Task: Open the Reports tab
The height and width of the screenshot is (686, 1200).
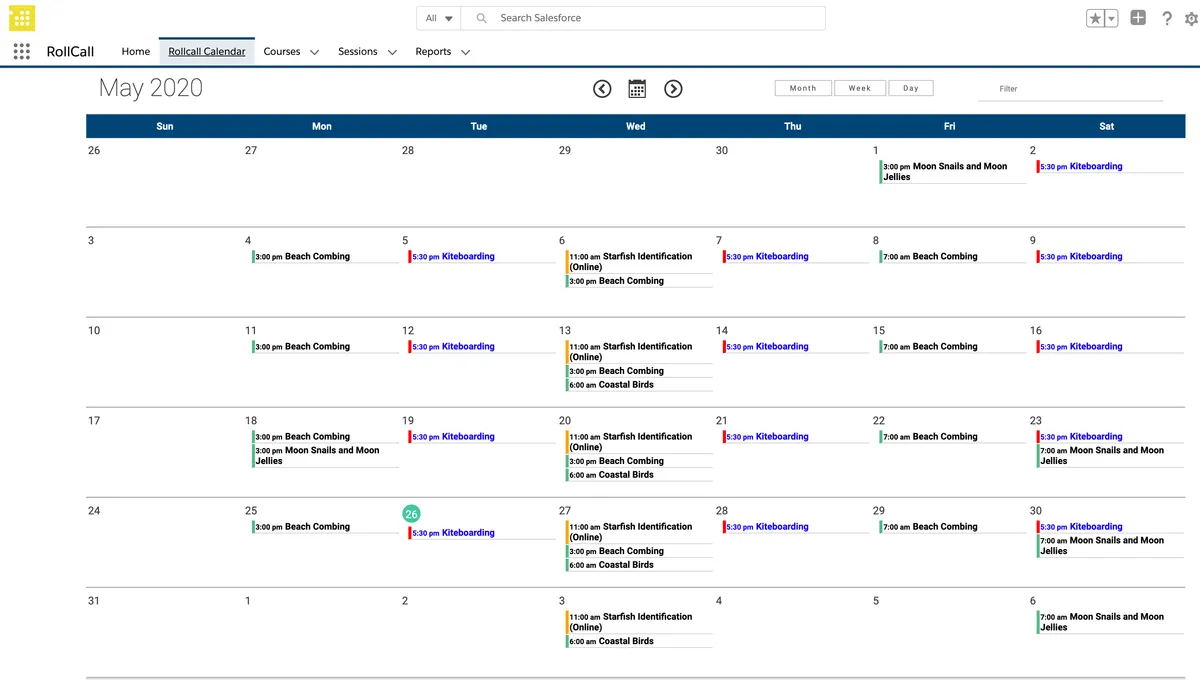Action: (433, 52)
